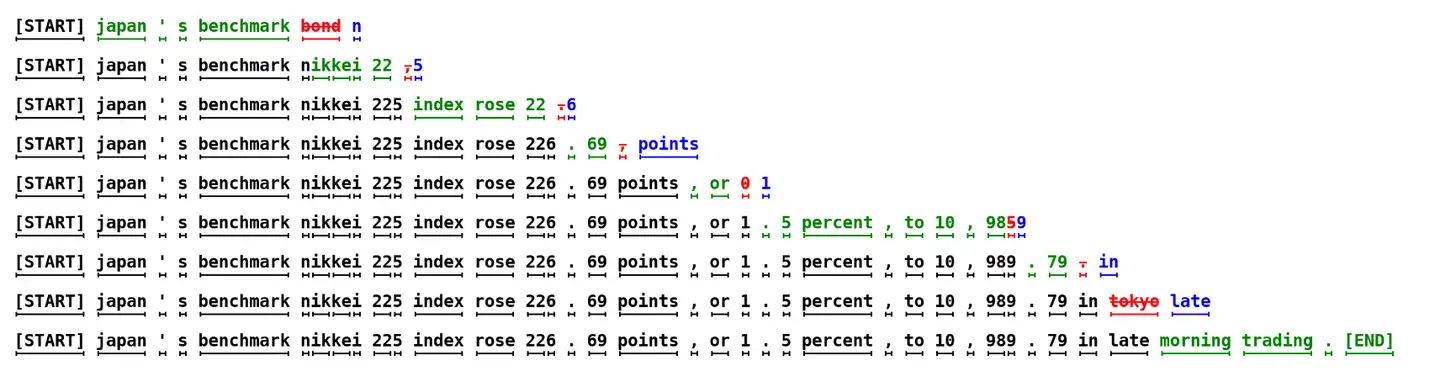Click the blue "9" ending the sixth line
Viewport: 1440px width, 382px height.
[1021, 223]
